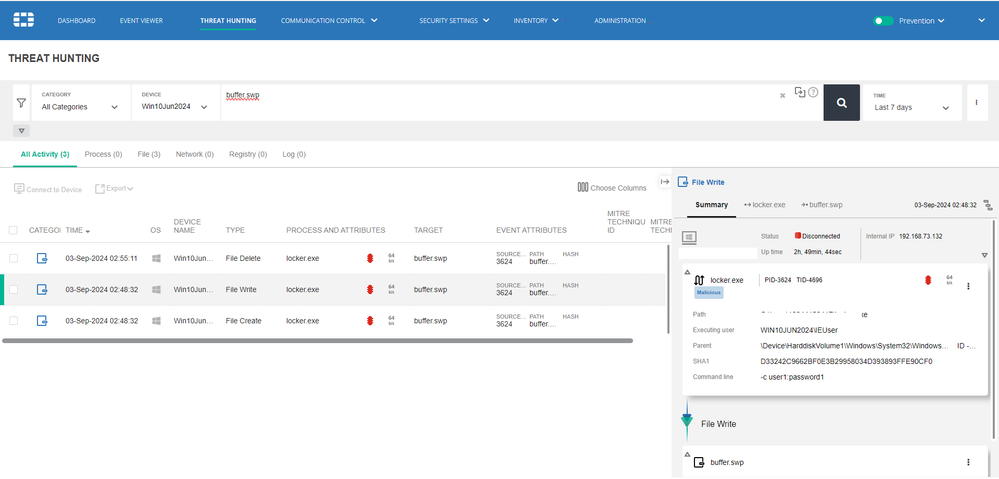The image size is (999, 479).
Task: Open the query help question icon
Action: tap(813, 93)
